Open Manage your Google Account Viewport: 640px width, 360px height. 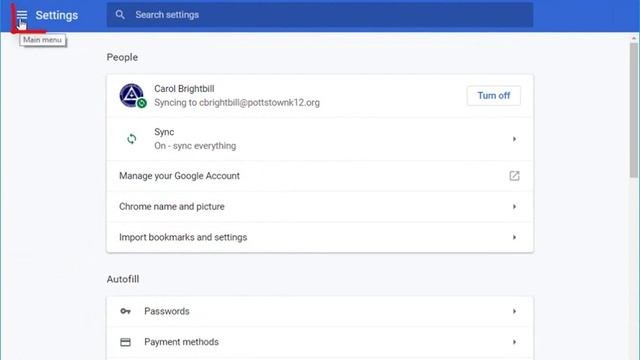coord(320,176)
